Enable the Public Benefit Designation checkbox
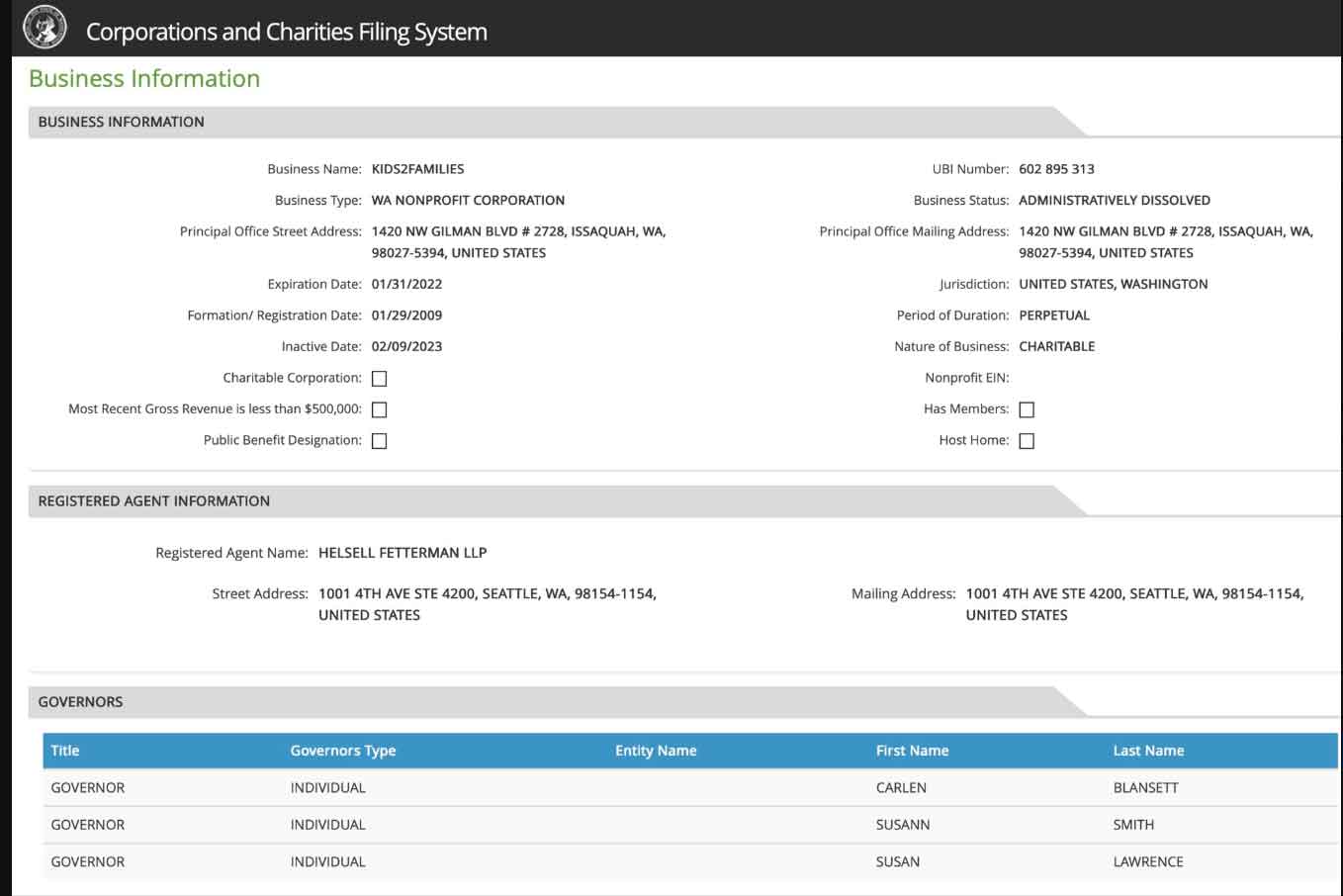 point(379,441)
